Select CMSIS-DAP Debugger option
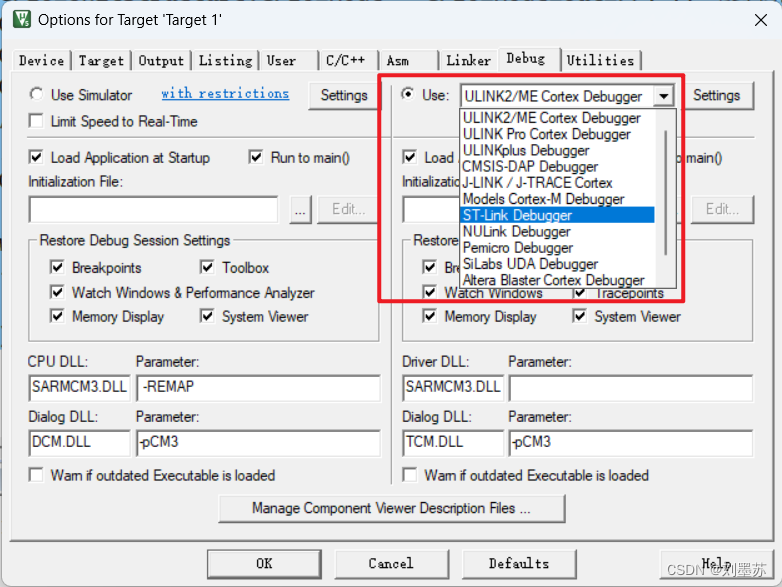The height and width of the screenshot is (587, 782). click(557, 167)
